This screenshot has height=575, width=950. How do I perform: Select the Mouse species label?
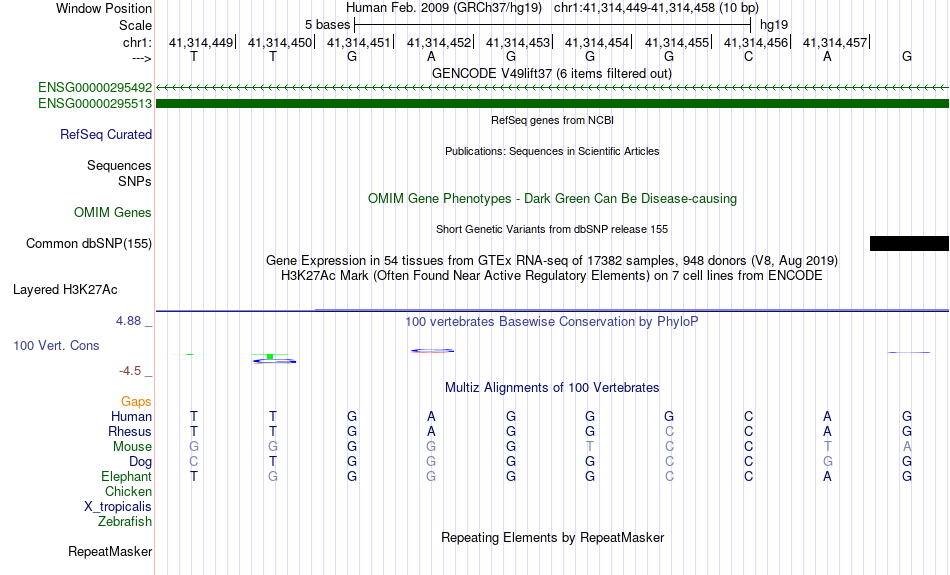coord(132,447)
